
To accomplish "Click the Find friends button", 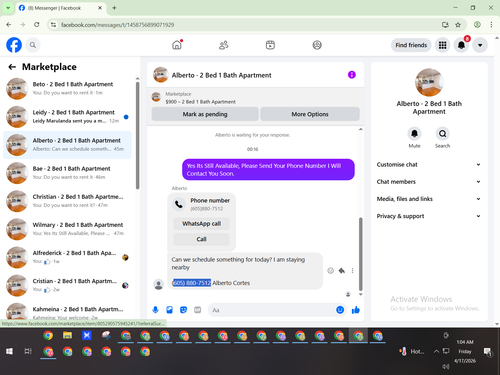I will 411,45.
